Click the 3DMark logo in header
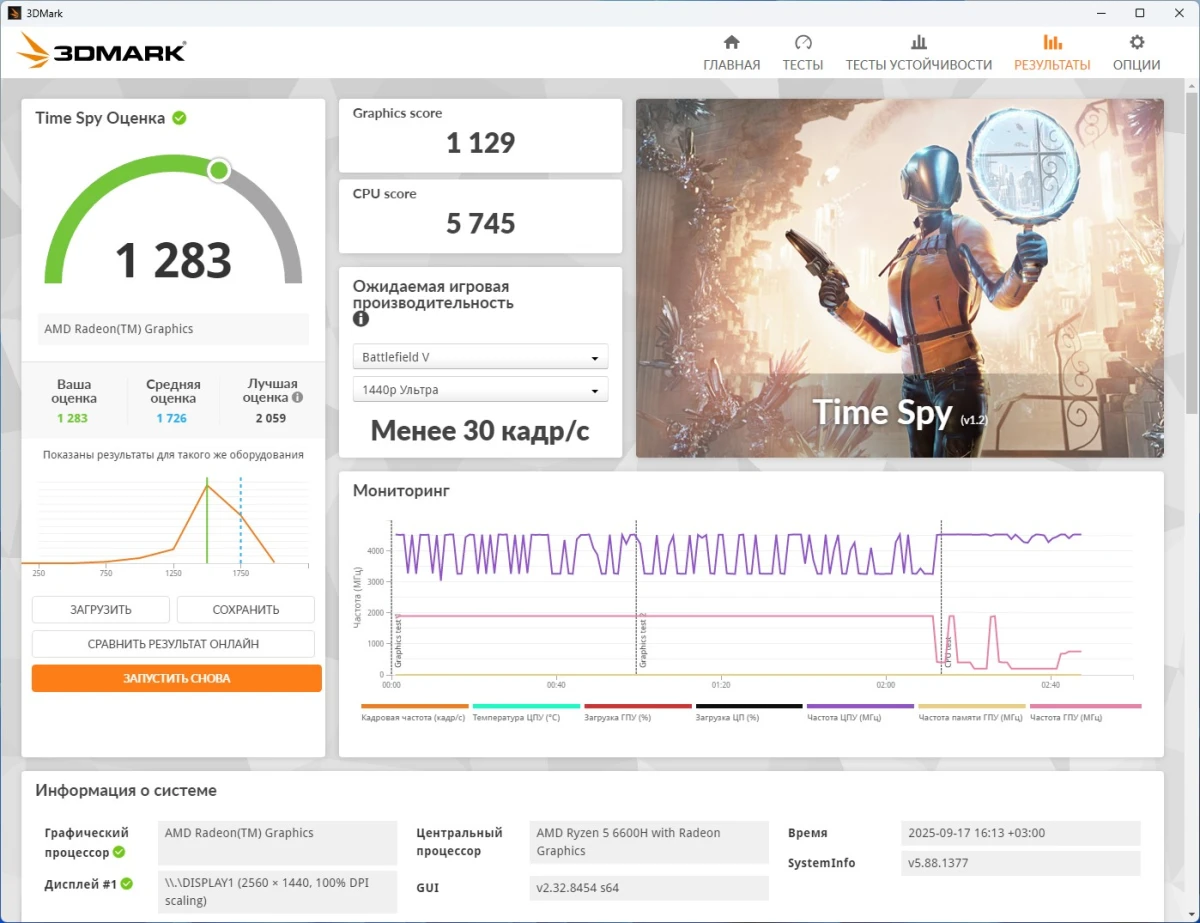 pyautogui.click(x=102, y=51)
